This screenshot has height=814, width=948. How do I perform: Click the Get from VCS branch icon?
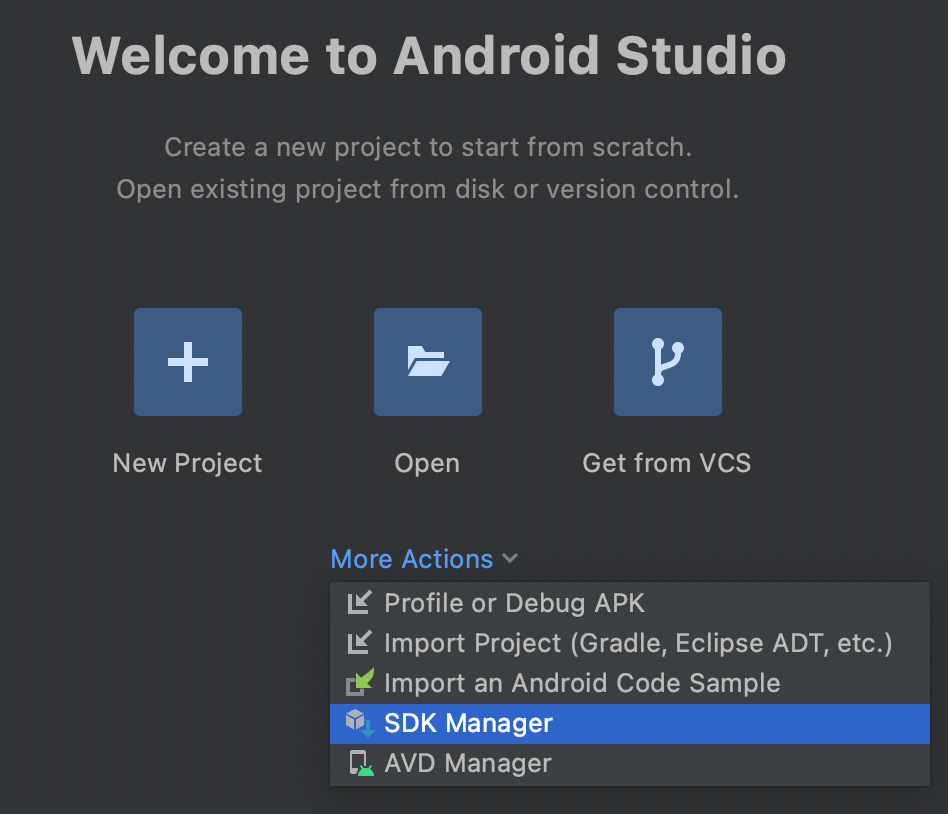[667, 362]
